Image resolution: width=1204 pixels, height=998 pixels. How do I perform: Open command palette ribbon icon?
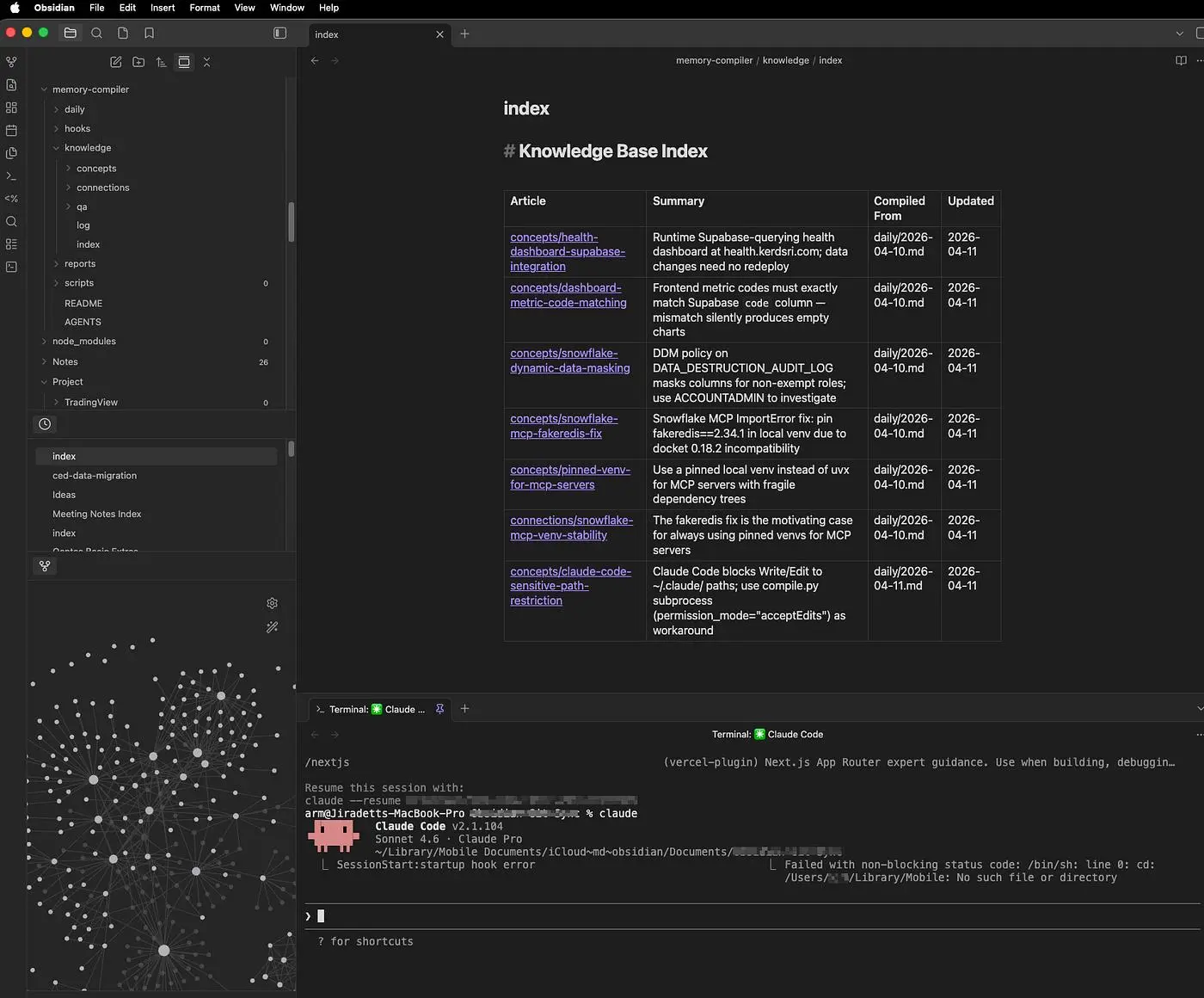11,176
